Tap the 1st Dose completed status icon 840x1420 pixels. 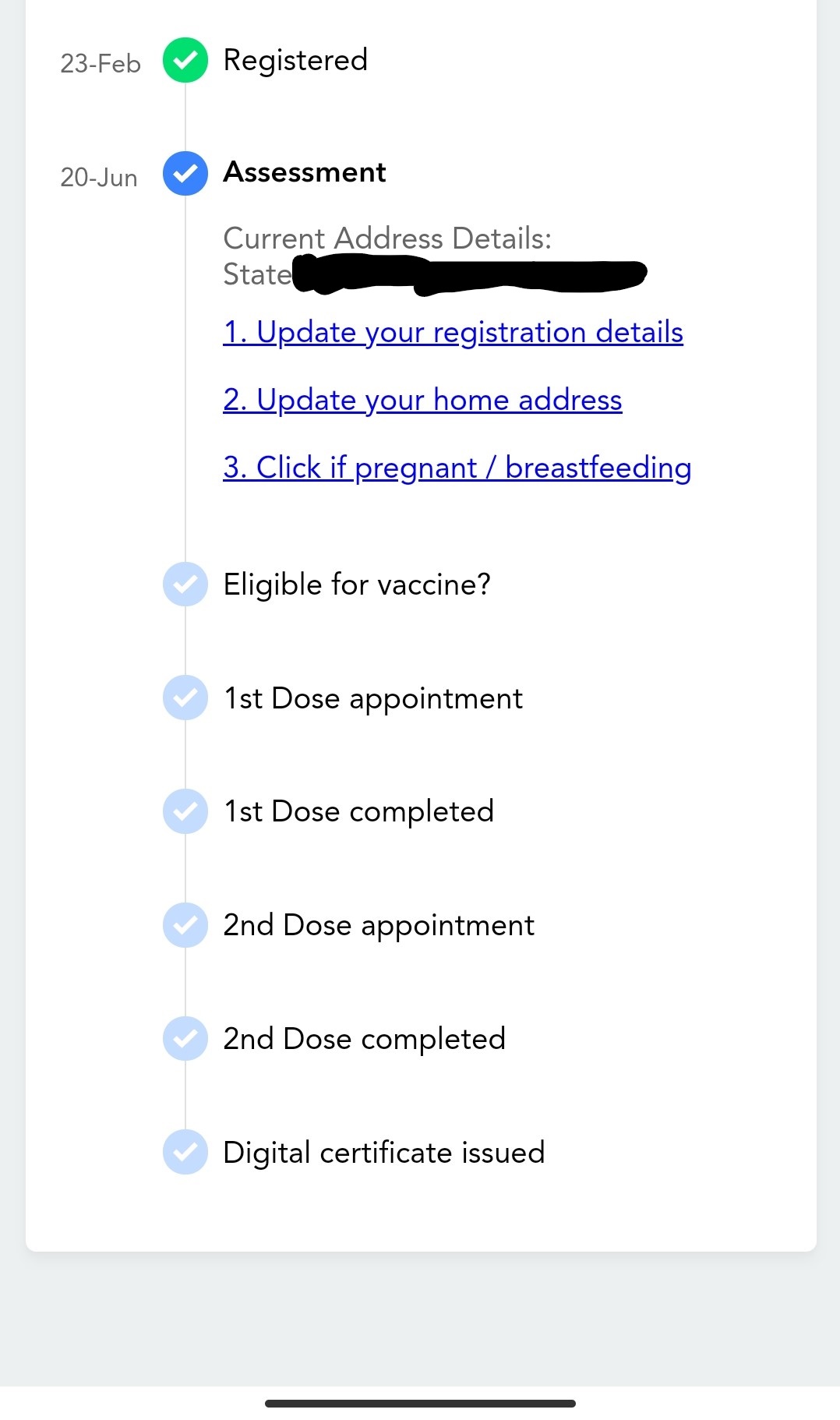(x=185, y=811)
